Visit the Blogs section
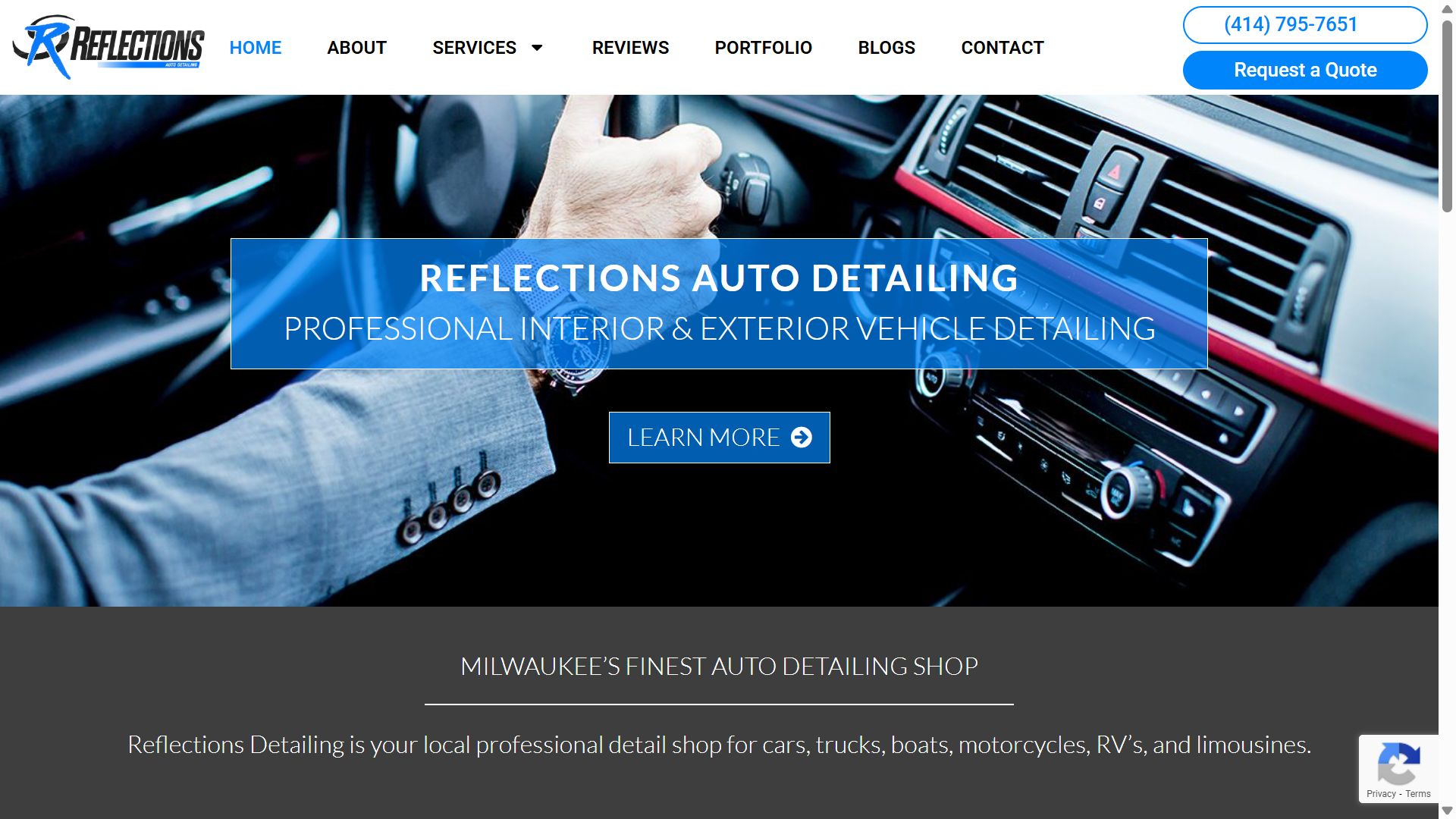This screenshot has height=819, width=1456. (886, 48)
